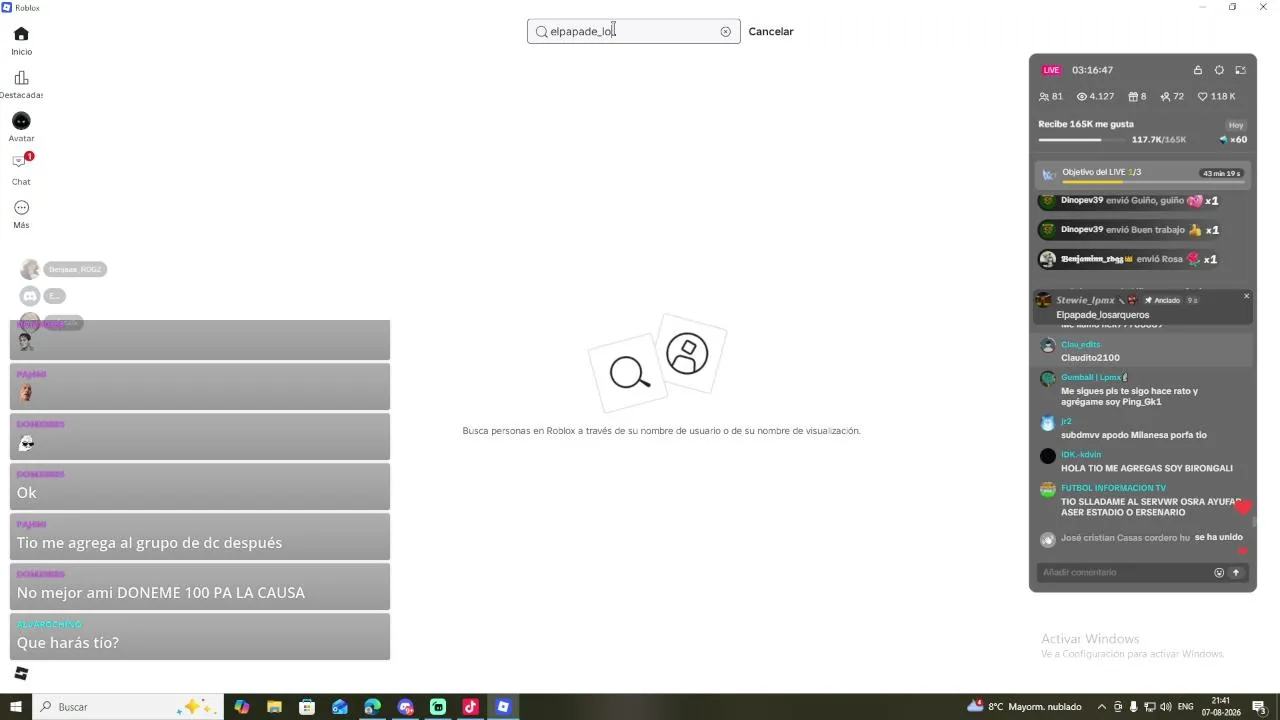Close the pinned Stewie_lpmx comment
Image resolution: width=1280 pixels, height=720 pixels.
[x=1246, y=296]
